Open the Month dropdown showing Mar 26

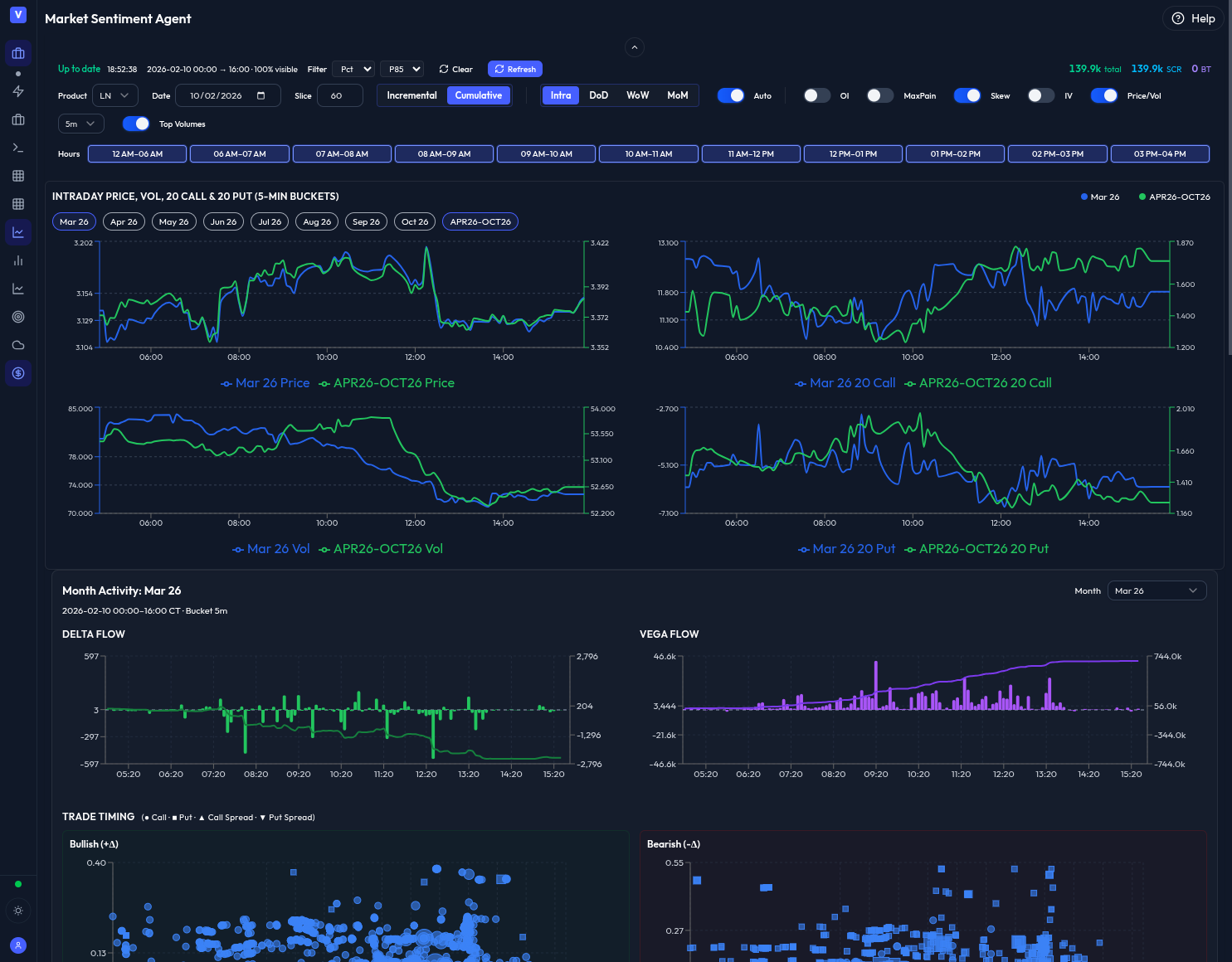click(1157, 590)
